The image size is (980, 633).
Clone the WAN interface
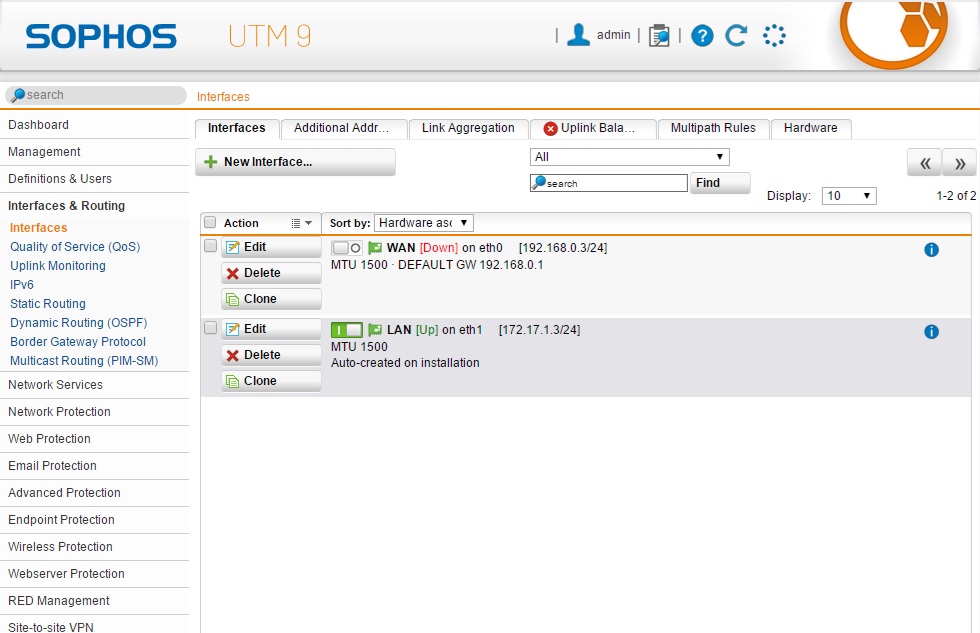(271, 299)
